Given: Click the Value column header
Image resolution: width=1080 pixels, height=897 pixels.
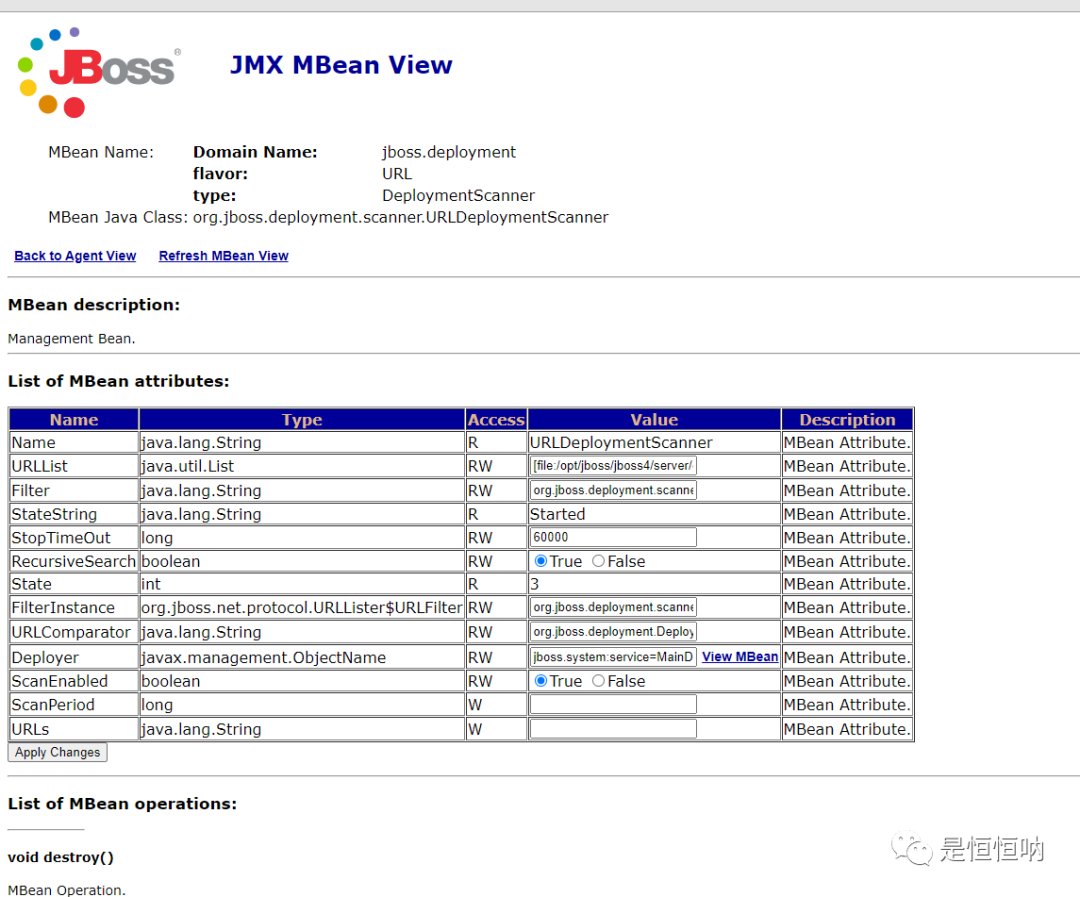Looking at the screenshot, I should [x=654, y=420].
